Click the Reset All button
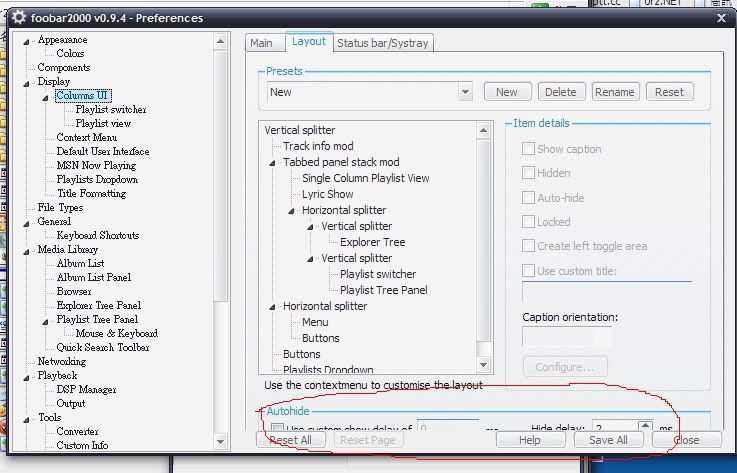 point(291,440)
